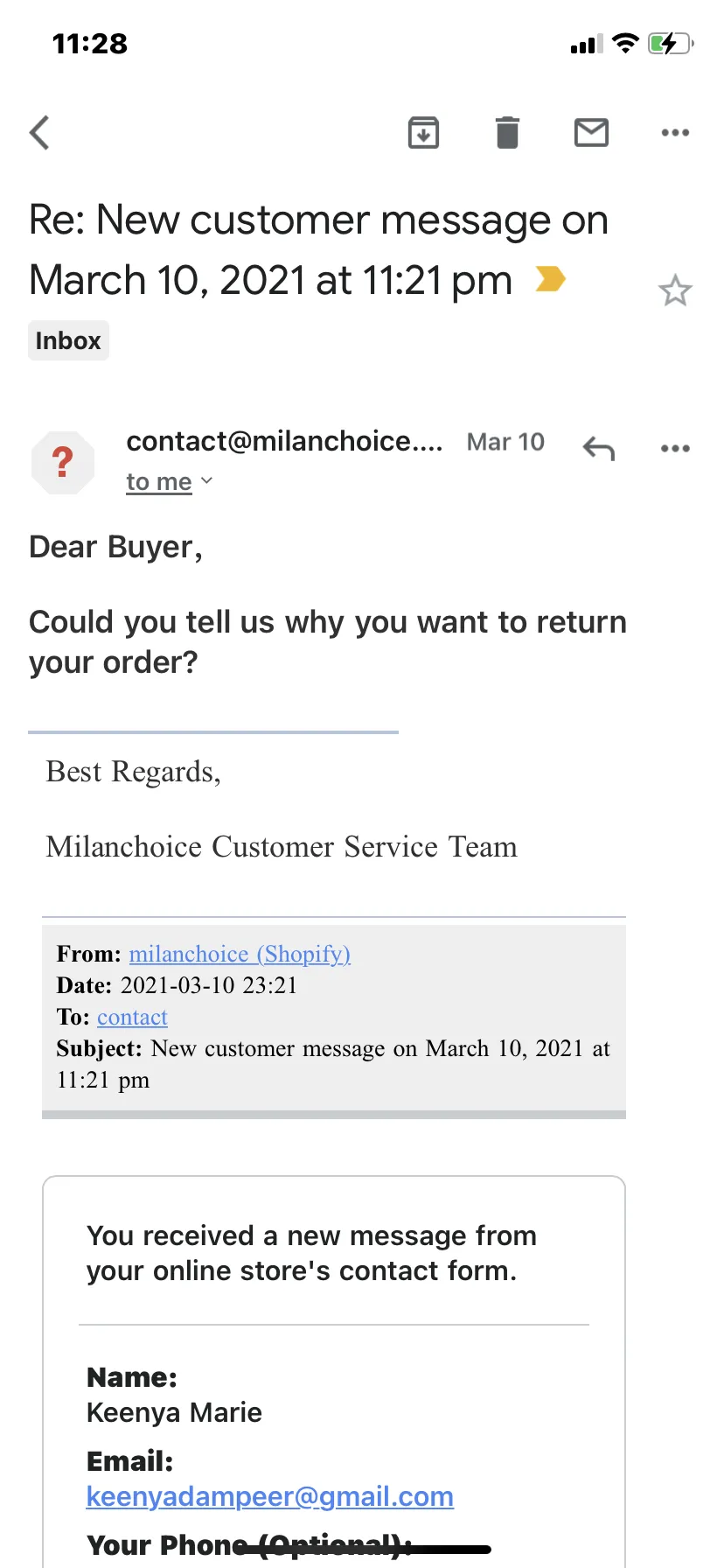Viewport: 724px width, 1568px height.
Task: Go back to inbox with back arrow
Action: click(x=39, y=133)
